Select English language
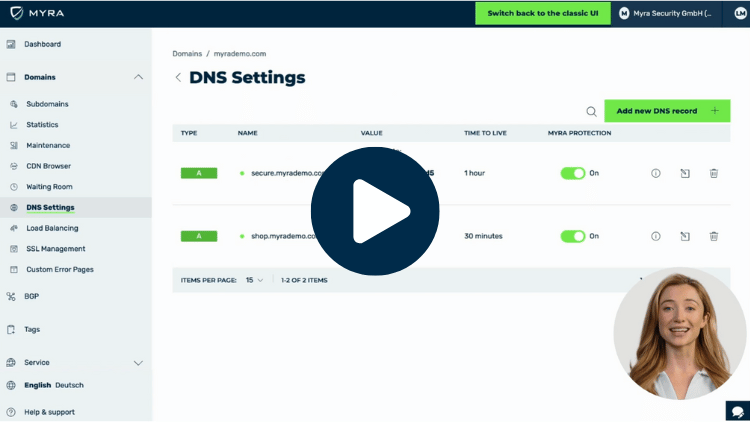 pos(37,385)
